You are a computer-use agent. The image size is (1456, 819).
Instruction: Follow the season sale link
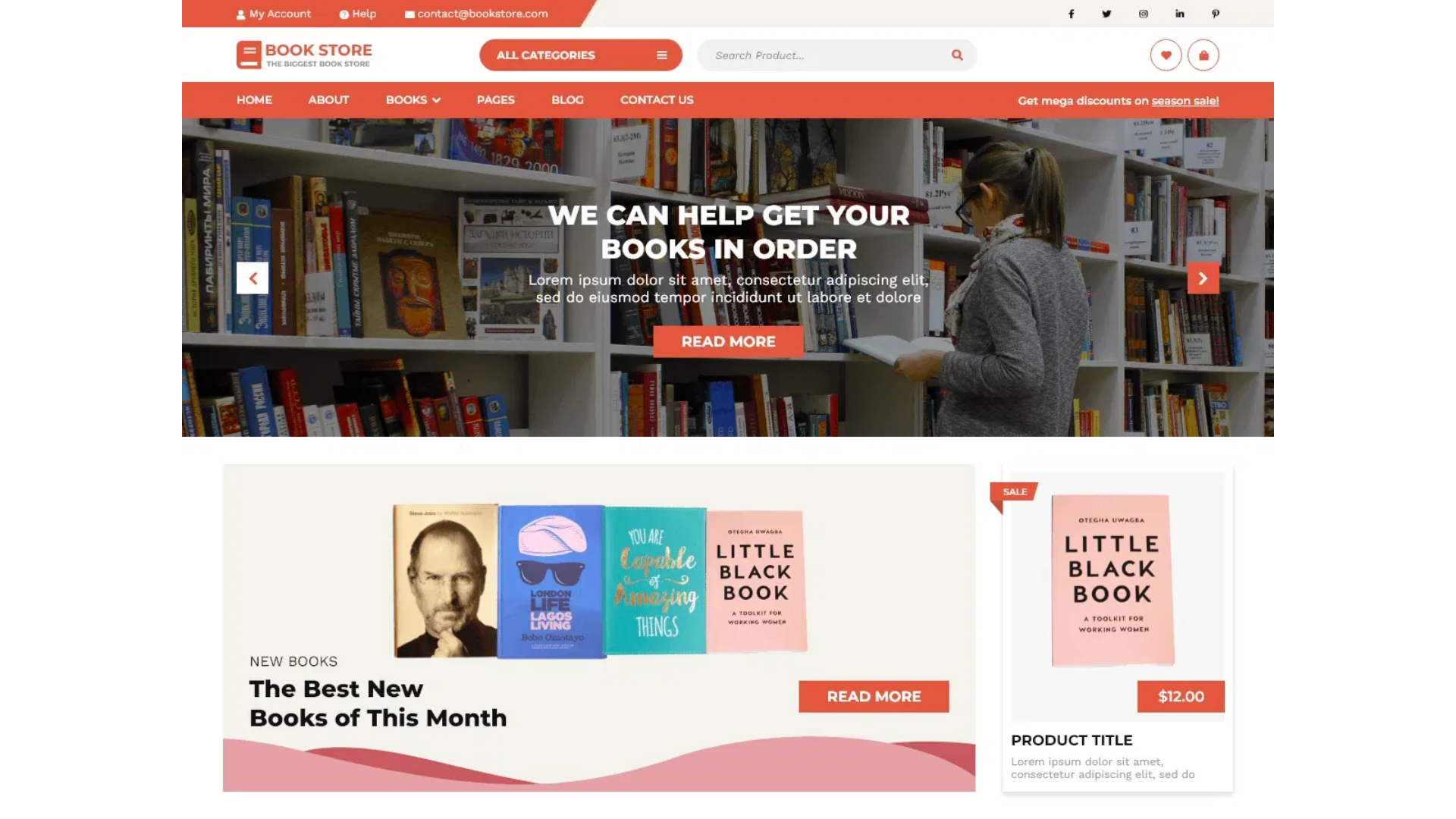point(1185,101)
